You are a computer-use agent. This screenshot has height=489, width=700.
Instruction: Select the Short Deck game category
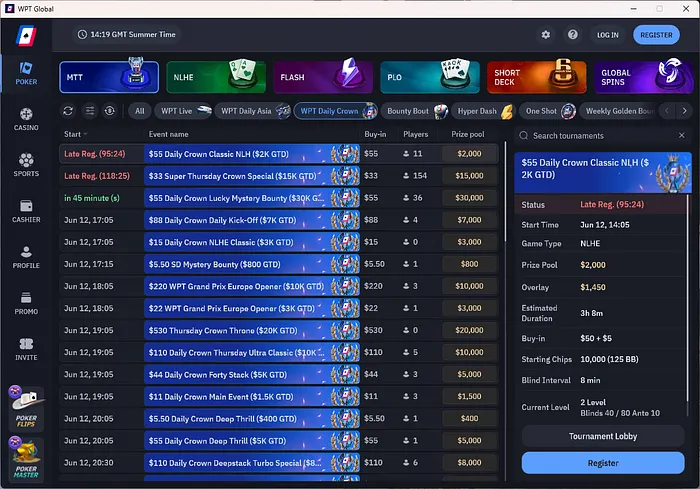[537, 77]
